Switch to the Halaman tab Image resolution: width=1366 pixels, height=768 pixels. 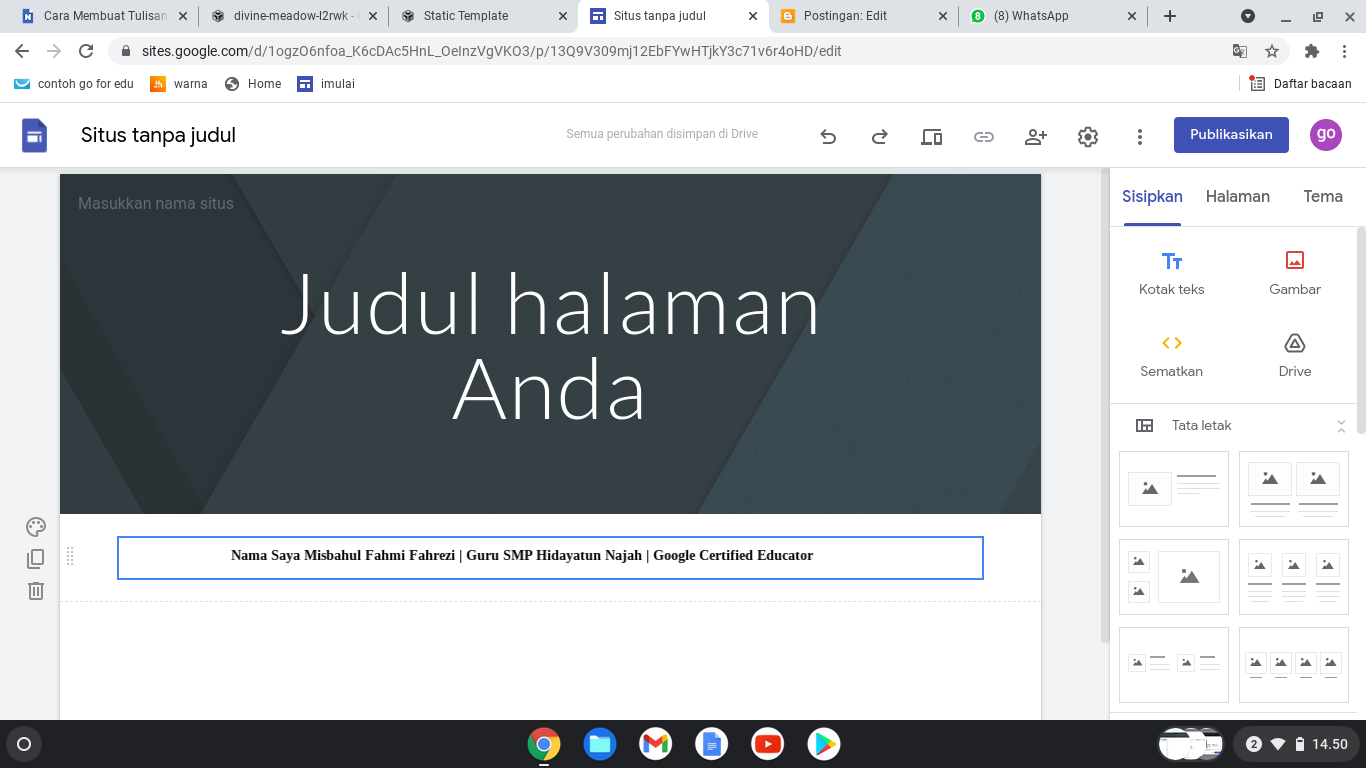1238,197
